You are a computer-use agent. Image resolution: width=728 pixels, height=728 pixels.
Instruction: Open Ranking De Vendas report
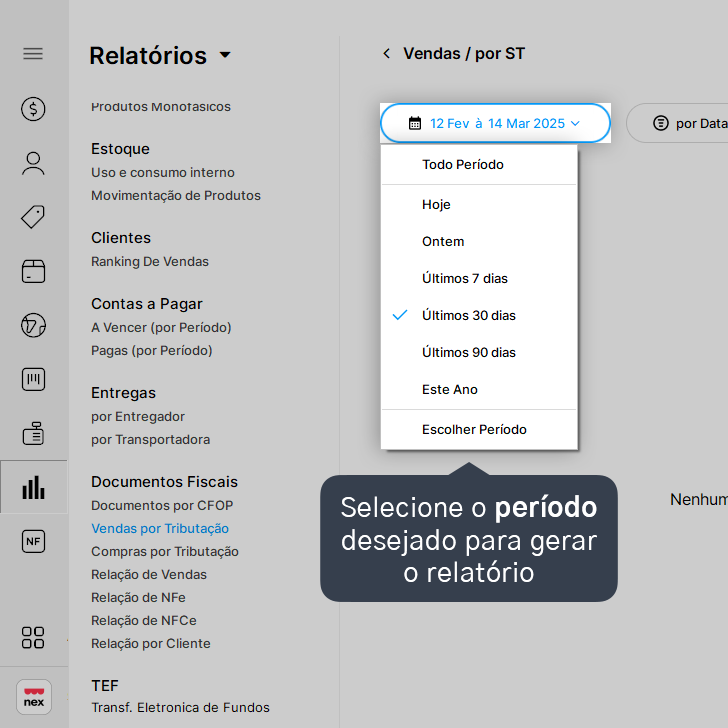point(150,262)
